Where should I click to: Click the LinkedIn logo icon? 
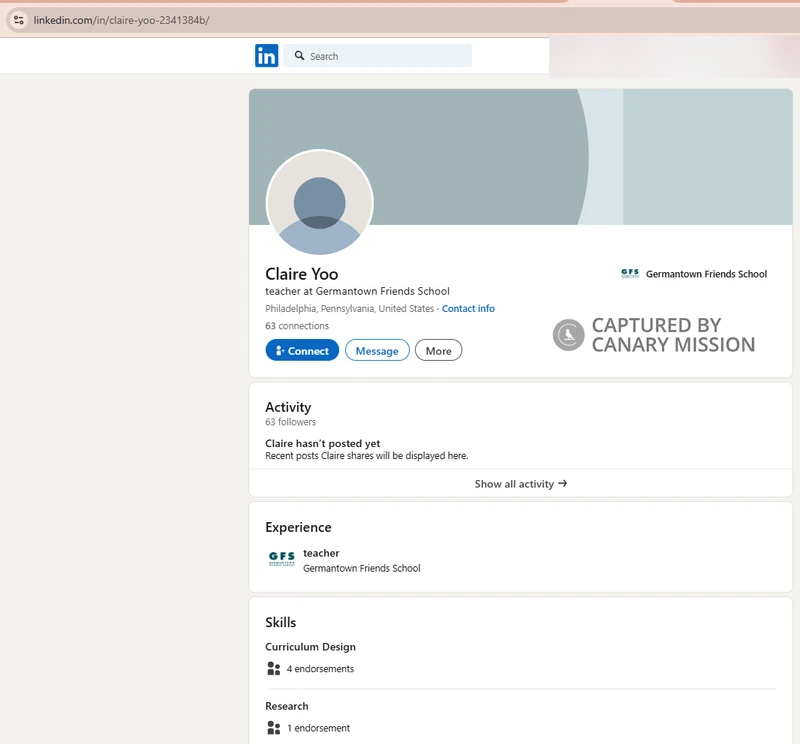pyautogui.click(x=266, y=56)
